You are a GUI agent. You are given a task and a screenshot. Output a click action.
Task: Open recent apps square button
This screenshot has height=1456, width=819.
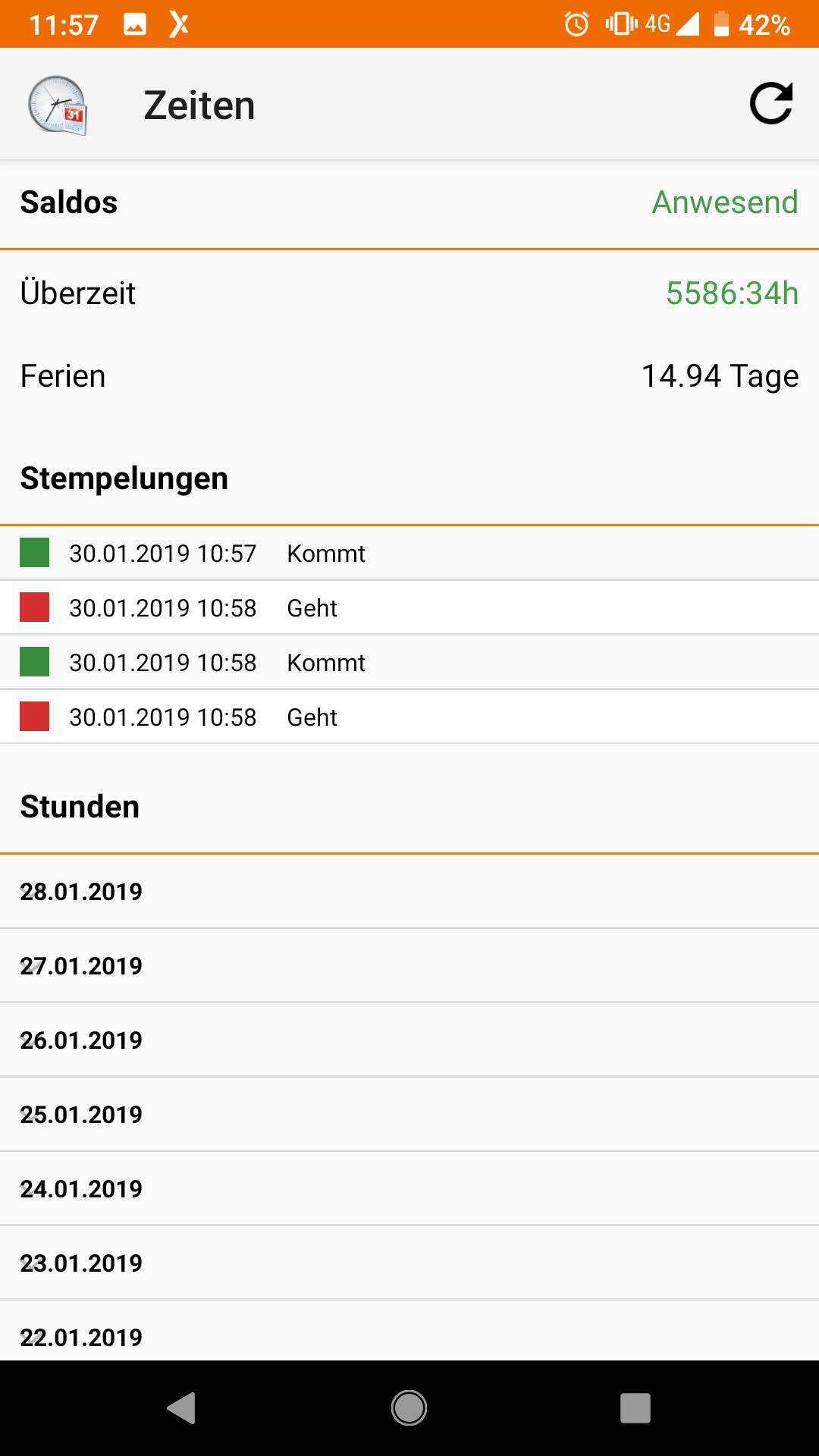635,1408
